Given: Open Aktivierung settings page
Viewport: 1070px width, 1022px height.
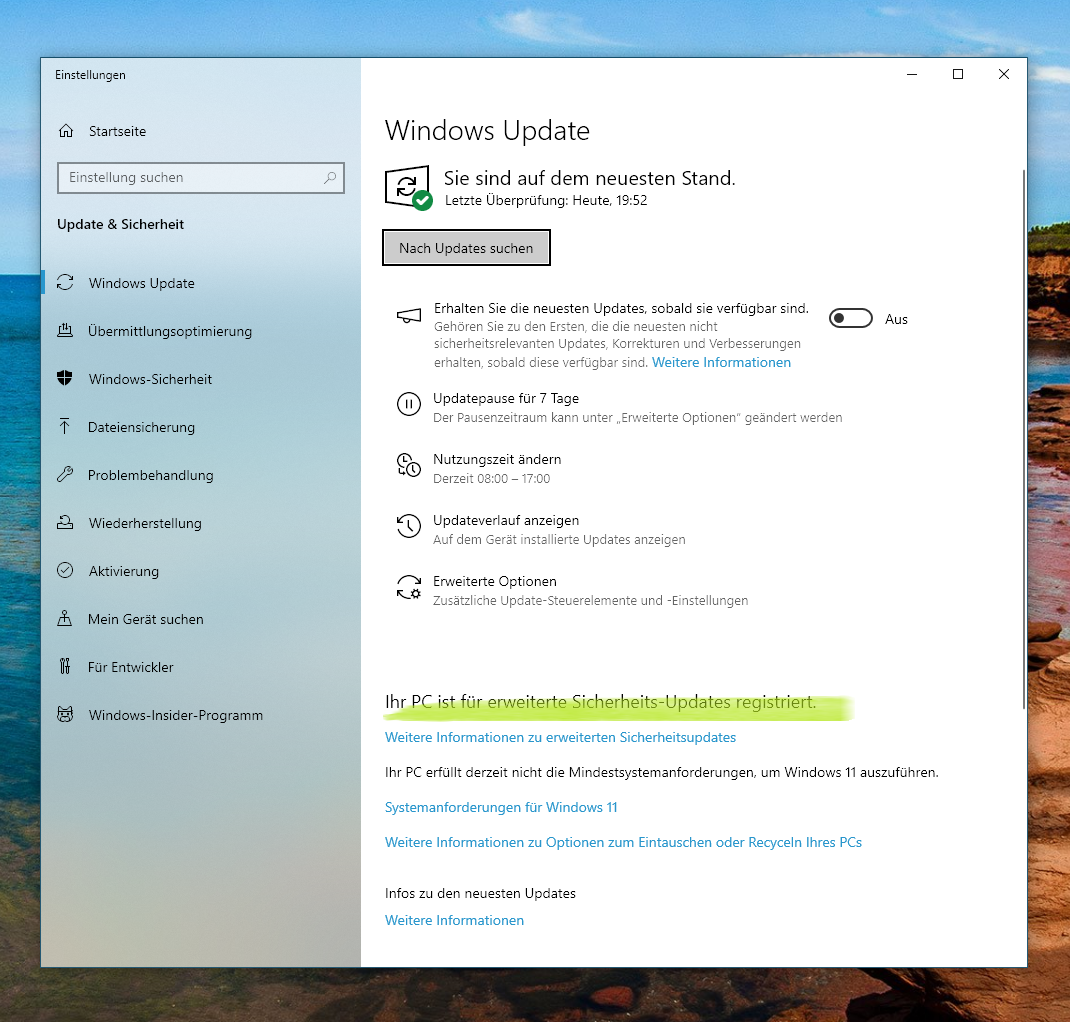Looking at the screenshot, I should pyautogui.click(x=201, y=571).
